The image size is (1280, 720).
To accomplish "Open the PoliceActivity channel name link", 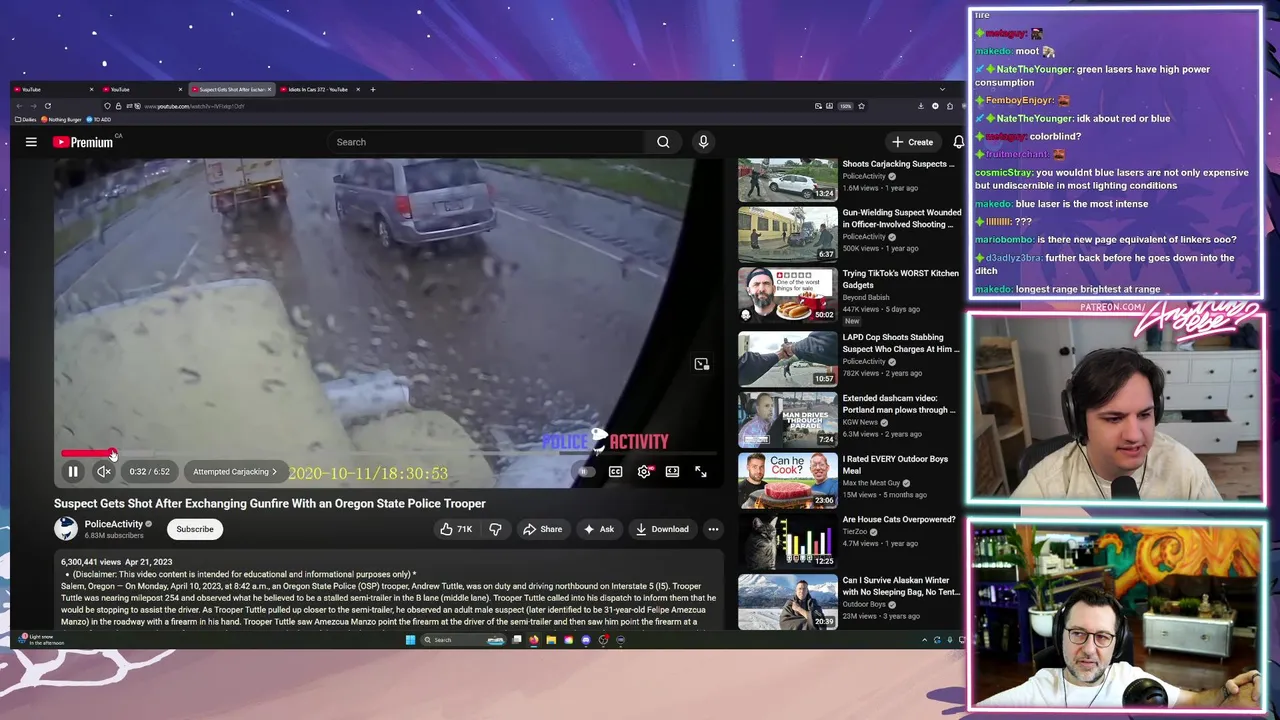I will click(x=113, y=524).
